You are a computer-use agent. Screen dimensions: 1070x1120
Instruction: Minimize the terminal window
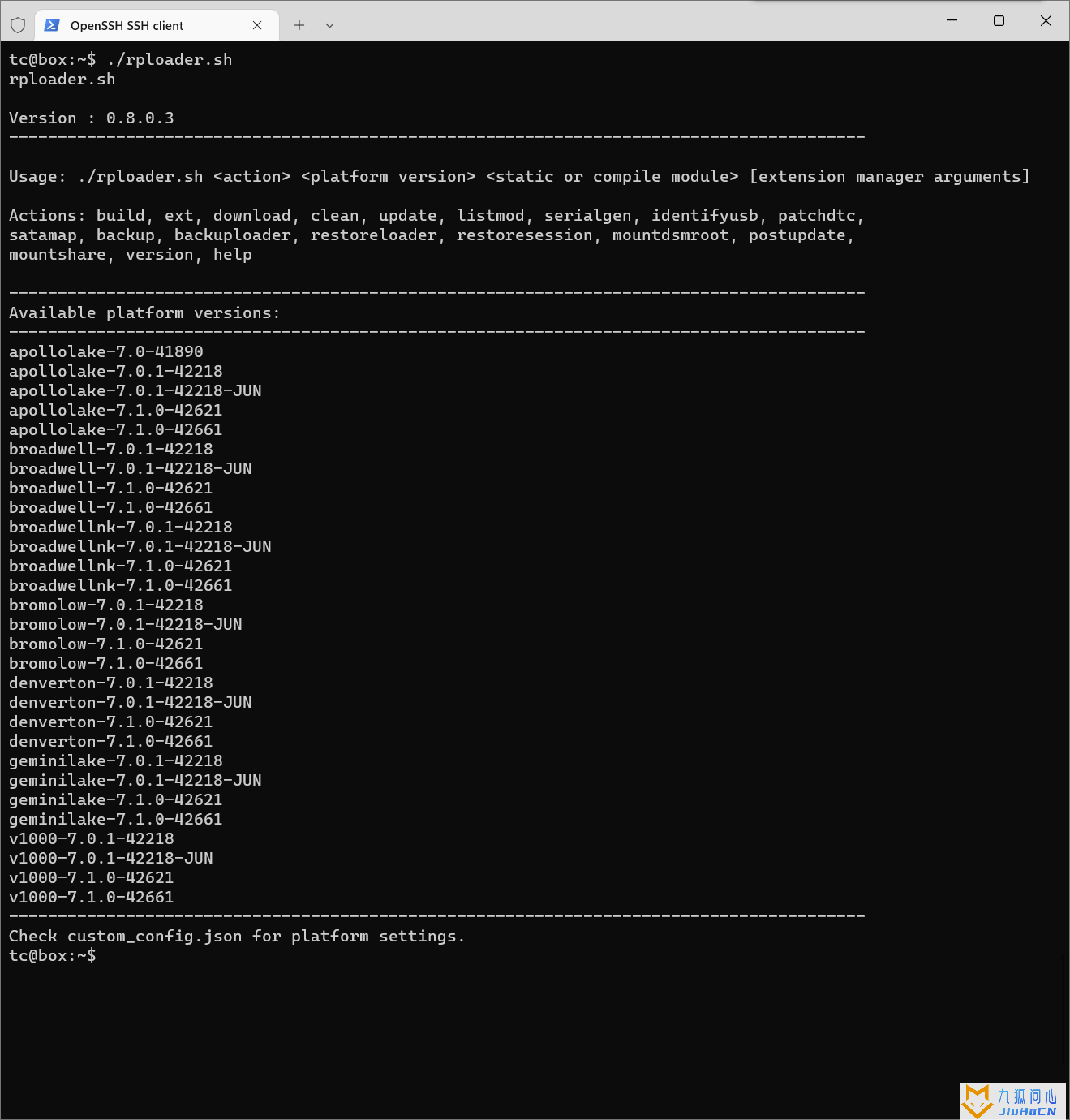(x=952, y=20)
